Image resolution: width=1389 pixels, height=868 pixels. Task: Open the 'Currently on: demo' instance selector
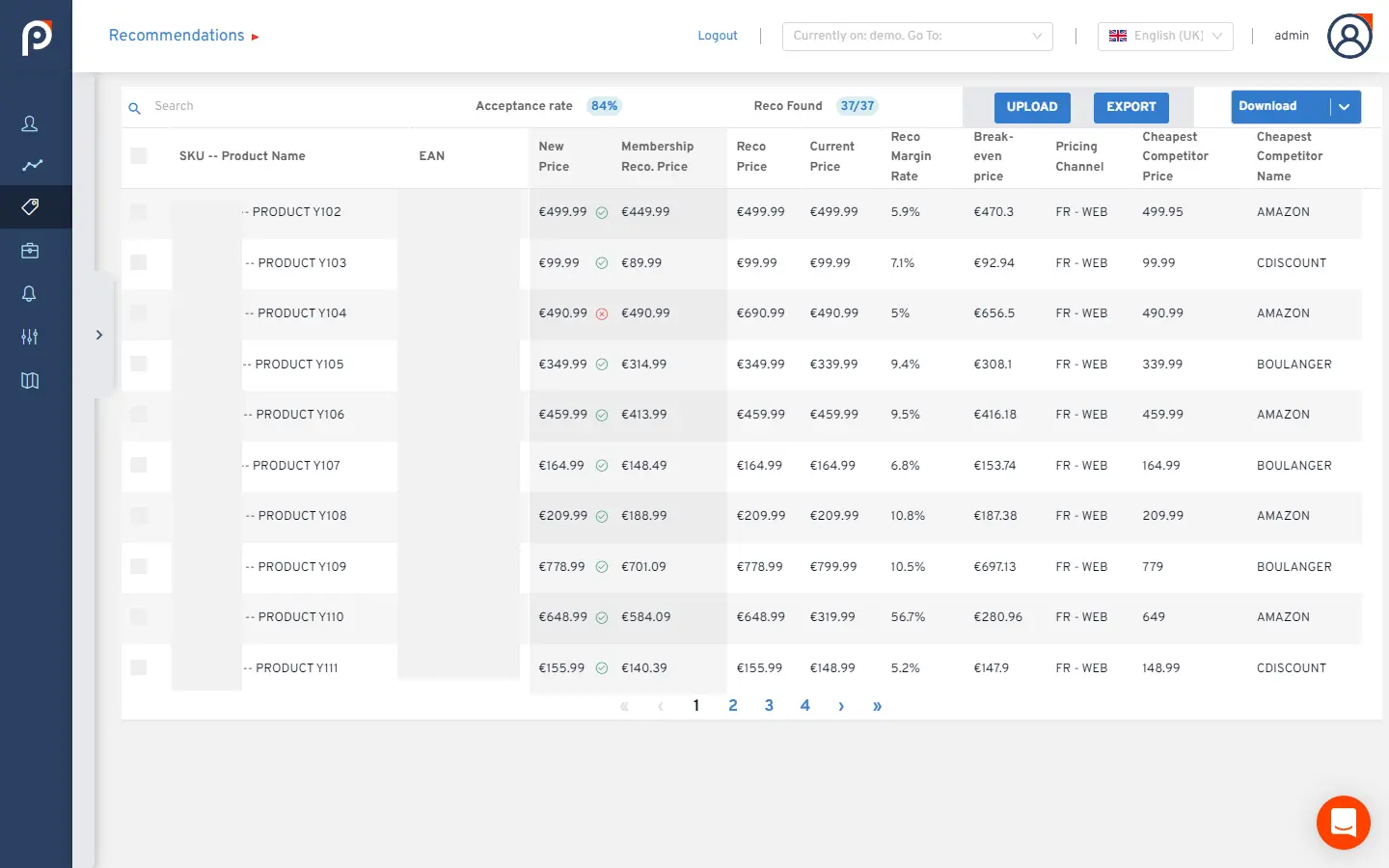pos(916,36)
